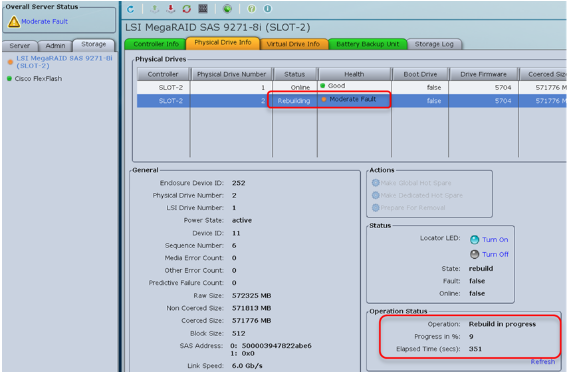
Task: Click Make Global Hot Spare action
Action: (416, 183)
